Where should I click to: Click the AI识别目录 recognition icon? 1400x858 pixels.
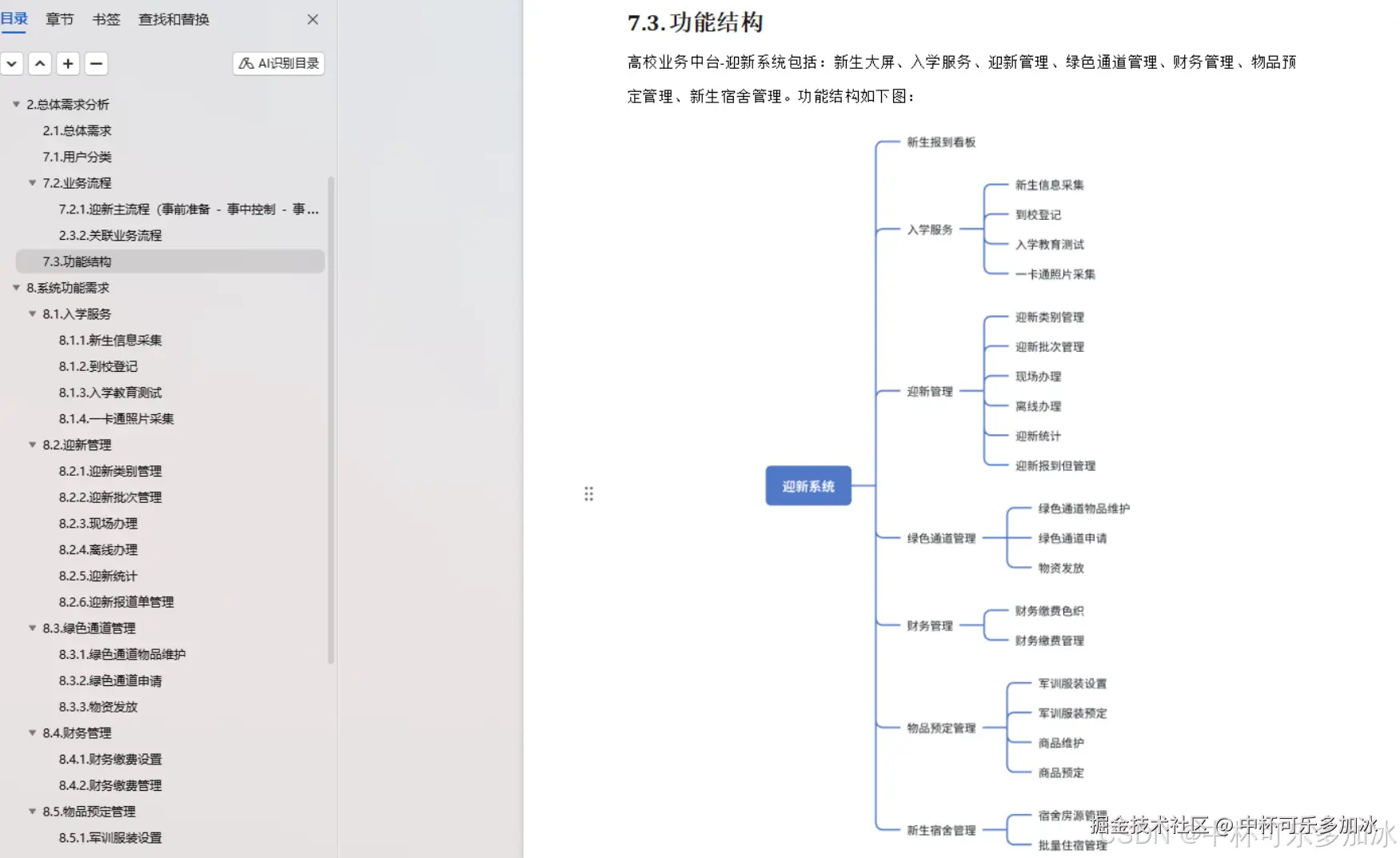tap(277, 62)
